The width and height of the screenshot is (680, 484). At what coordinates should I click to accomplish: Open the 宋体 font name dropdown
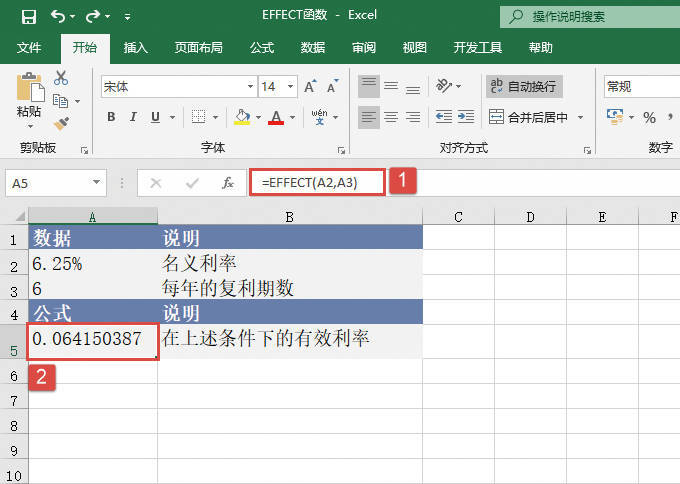coord(247,87)
